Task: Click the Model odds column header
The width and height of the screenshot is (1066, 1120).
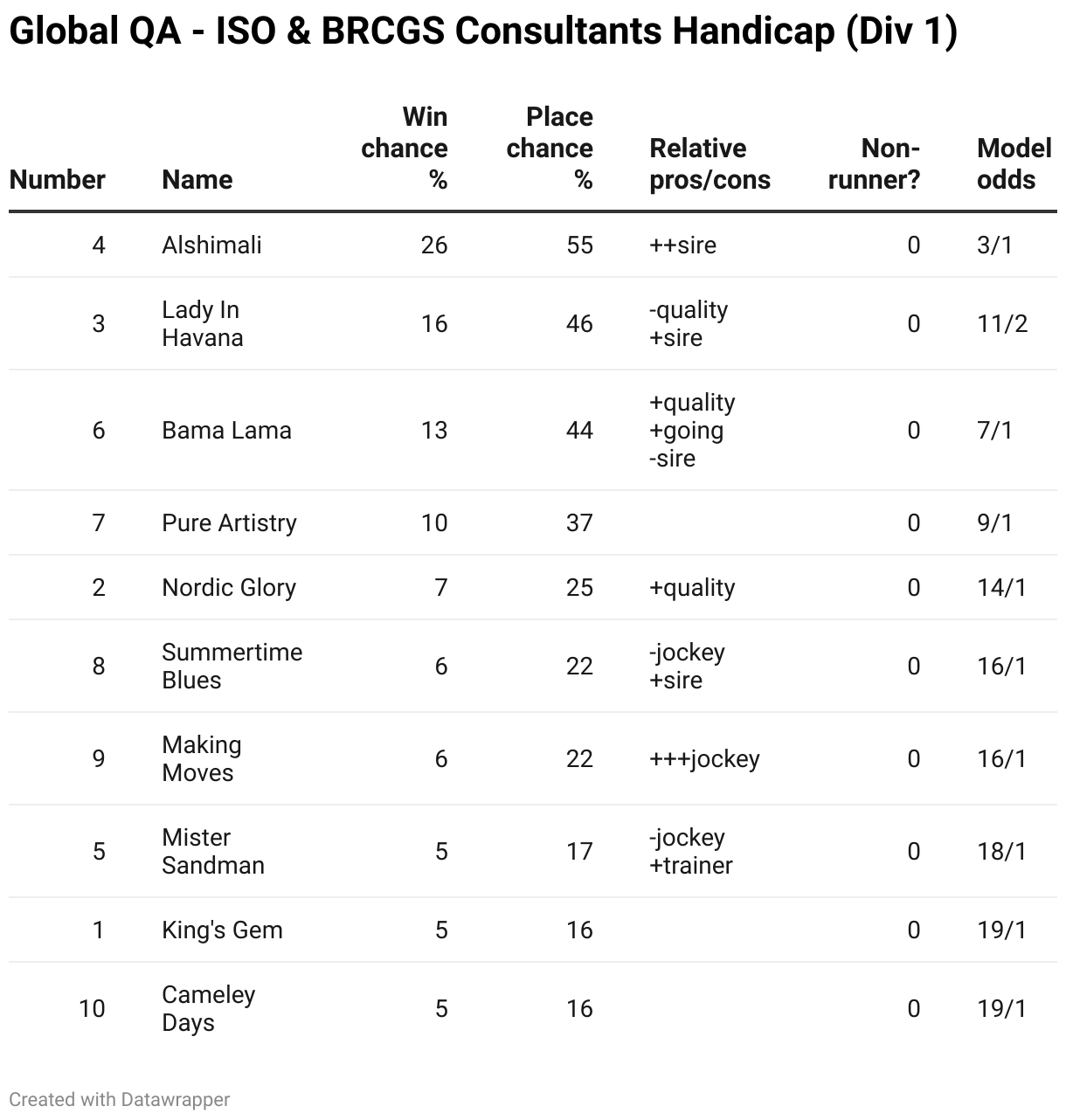Action: pyautogui.click(x=1014, y=164)
